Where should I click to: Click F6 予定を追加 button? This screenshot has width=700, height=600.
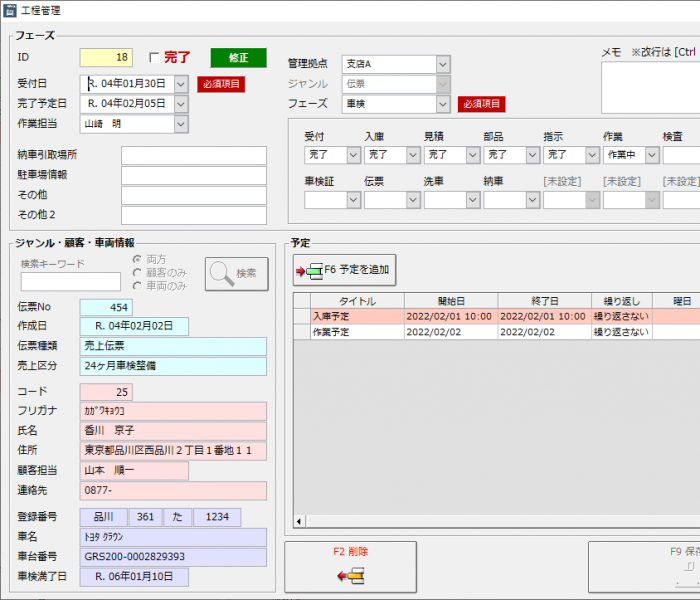pyautogui.click(x=344, y=270)
